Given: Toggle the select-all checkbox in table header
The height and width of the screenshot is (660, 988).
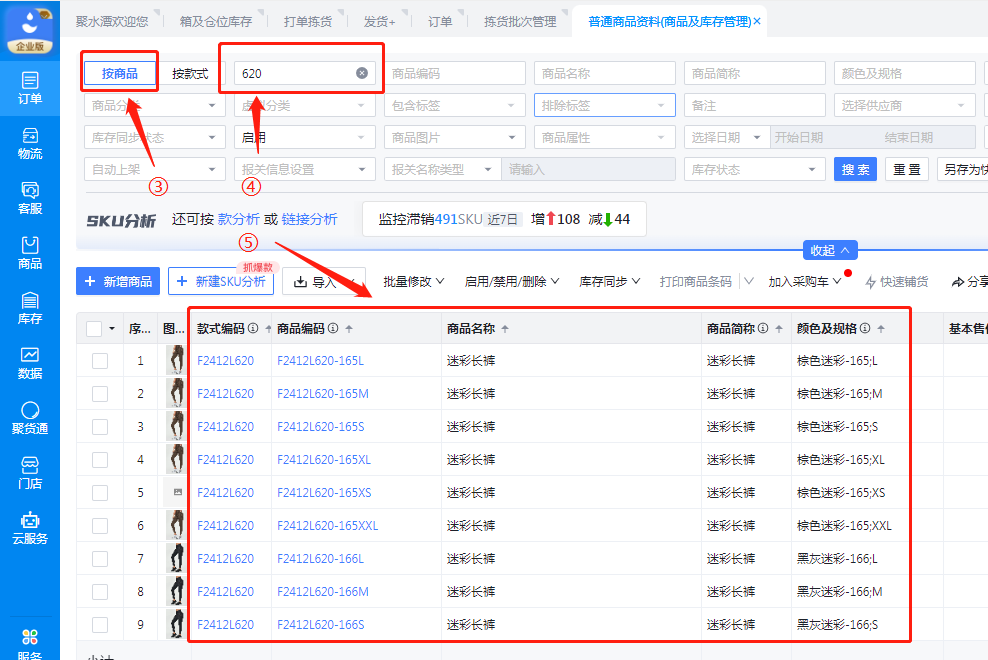Looking at the screenshot, I should pyautogui.click(x=94, y=328).
